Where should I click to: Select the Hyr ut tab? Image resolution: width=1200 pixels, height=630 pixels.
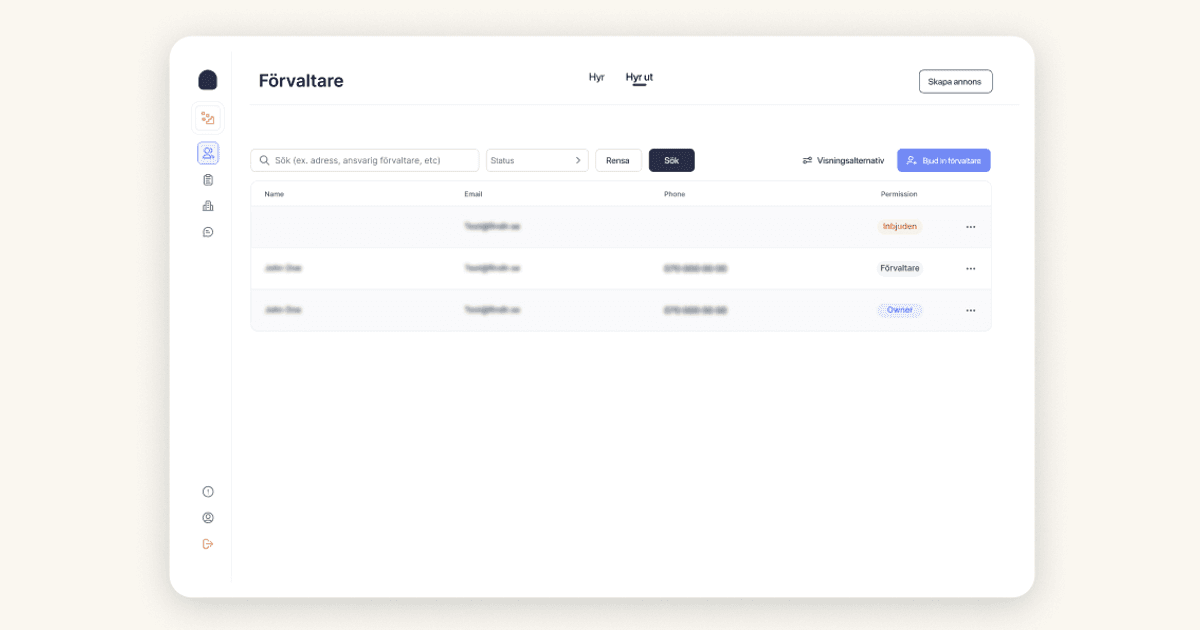pos(639,77)
